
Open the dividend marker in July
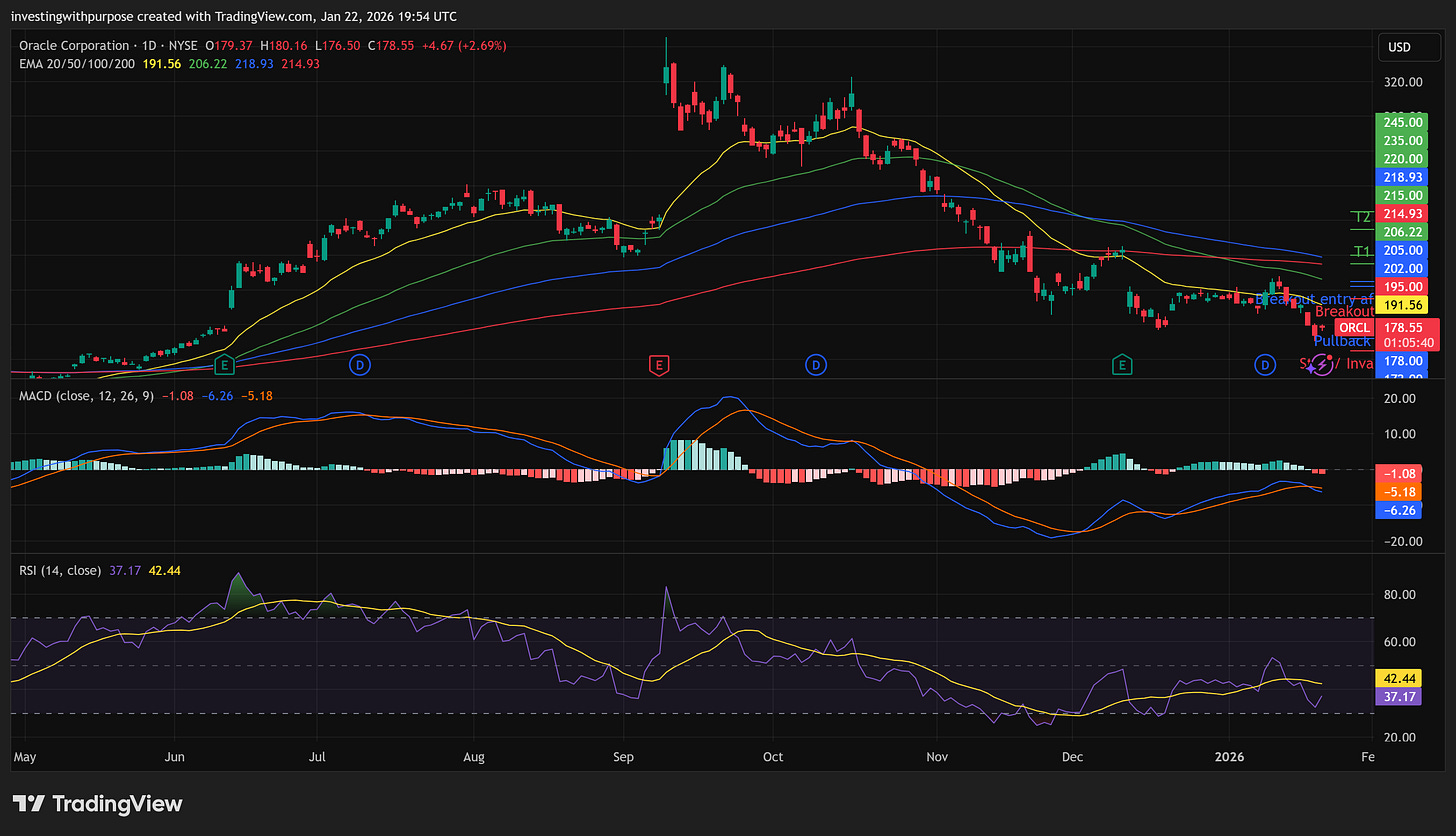[359, 366]
